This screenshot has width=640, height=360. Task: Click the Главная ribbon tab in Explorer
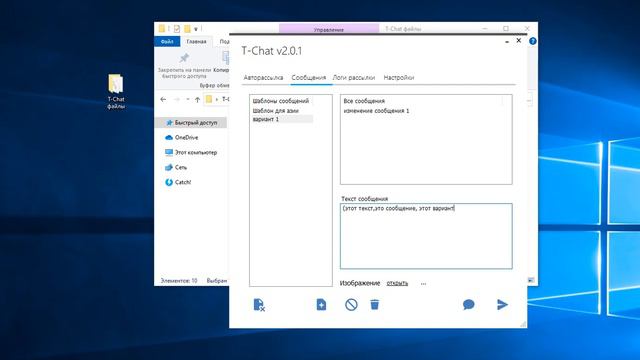pos(196,42)
